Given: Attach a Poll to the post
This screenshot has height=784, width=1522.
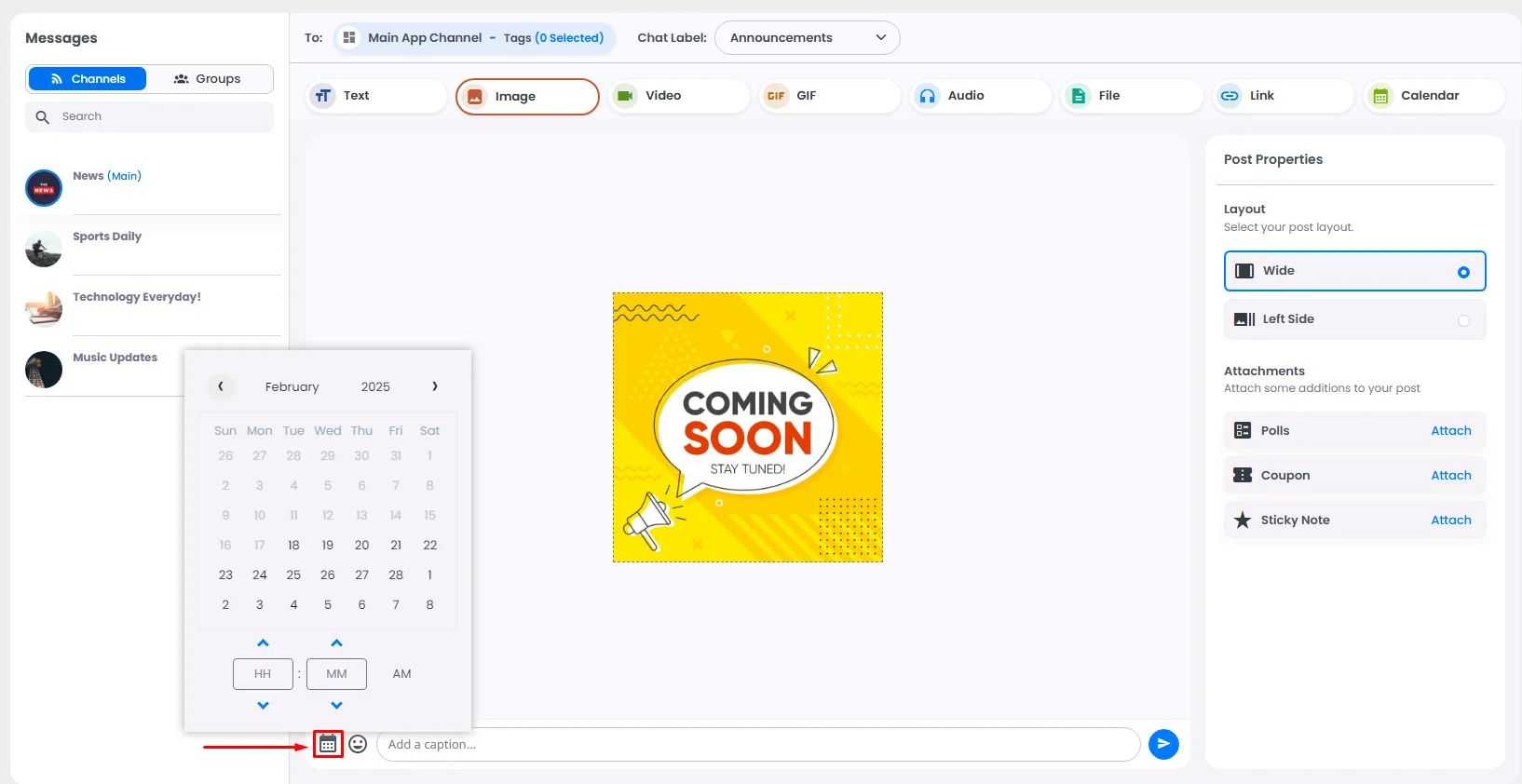Looking at the screenshot, I should click(1450, 431).
